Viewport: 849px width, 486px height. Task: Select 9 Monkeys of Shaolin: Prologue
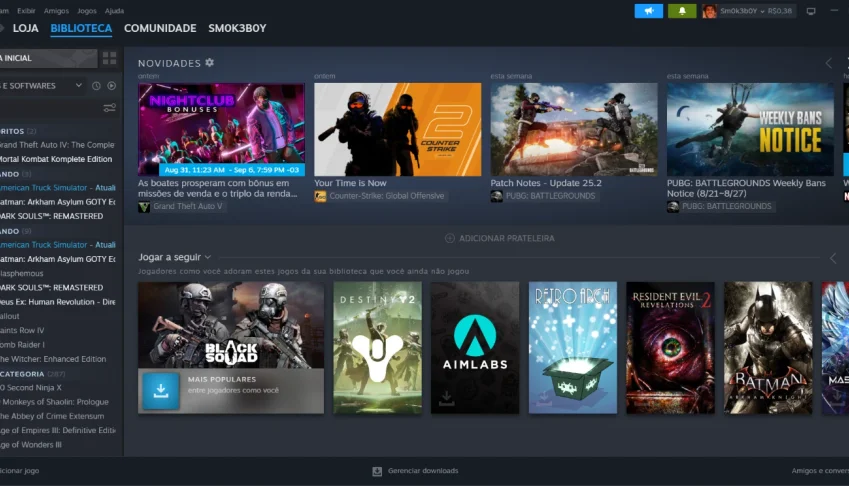coord(54,402)
